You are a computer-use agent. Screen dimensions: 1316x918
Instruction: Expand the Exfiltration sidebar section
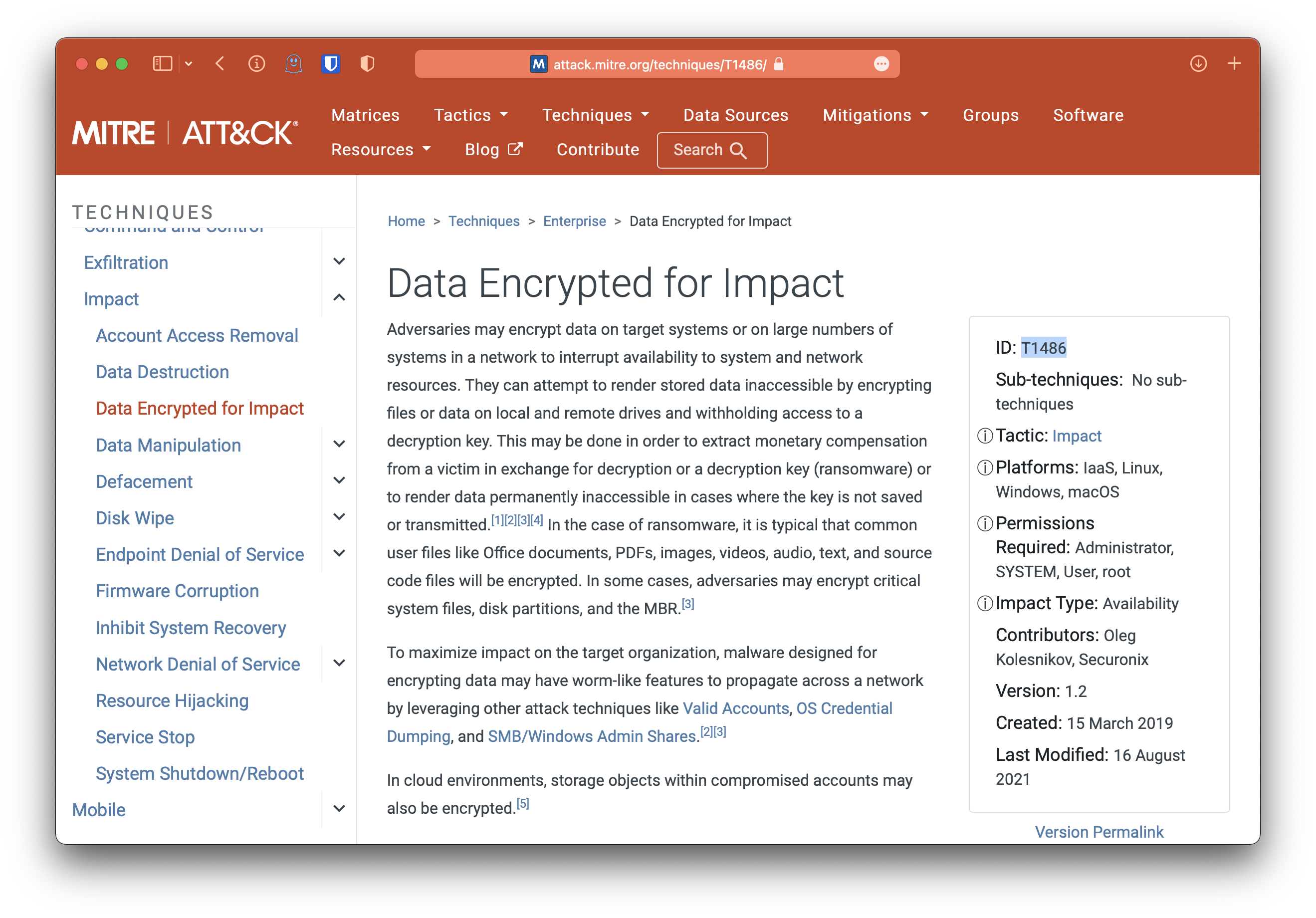[339, 261]
